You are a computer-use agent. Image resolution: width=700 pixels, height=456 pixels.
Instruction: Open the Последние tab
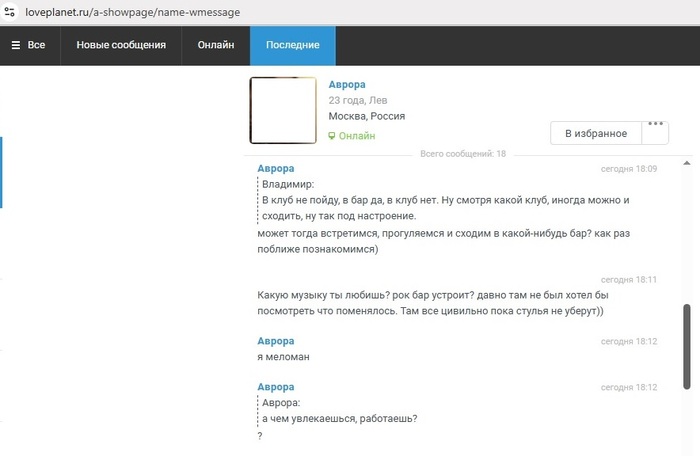point(293,45)
